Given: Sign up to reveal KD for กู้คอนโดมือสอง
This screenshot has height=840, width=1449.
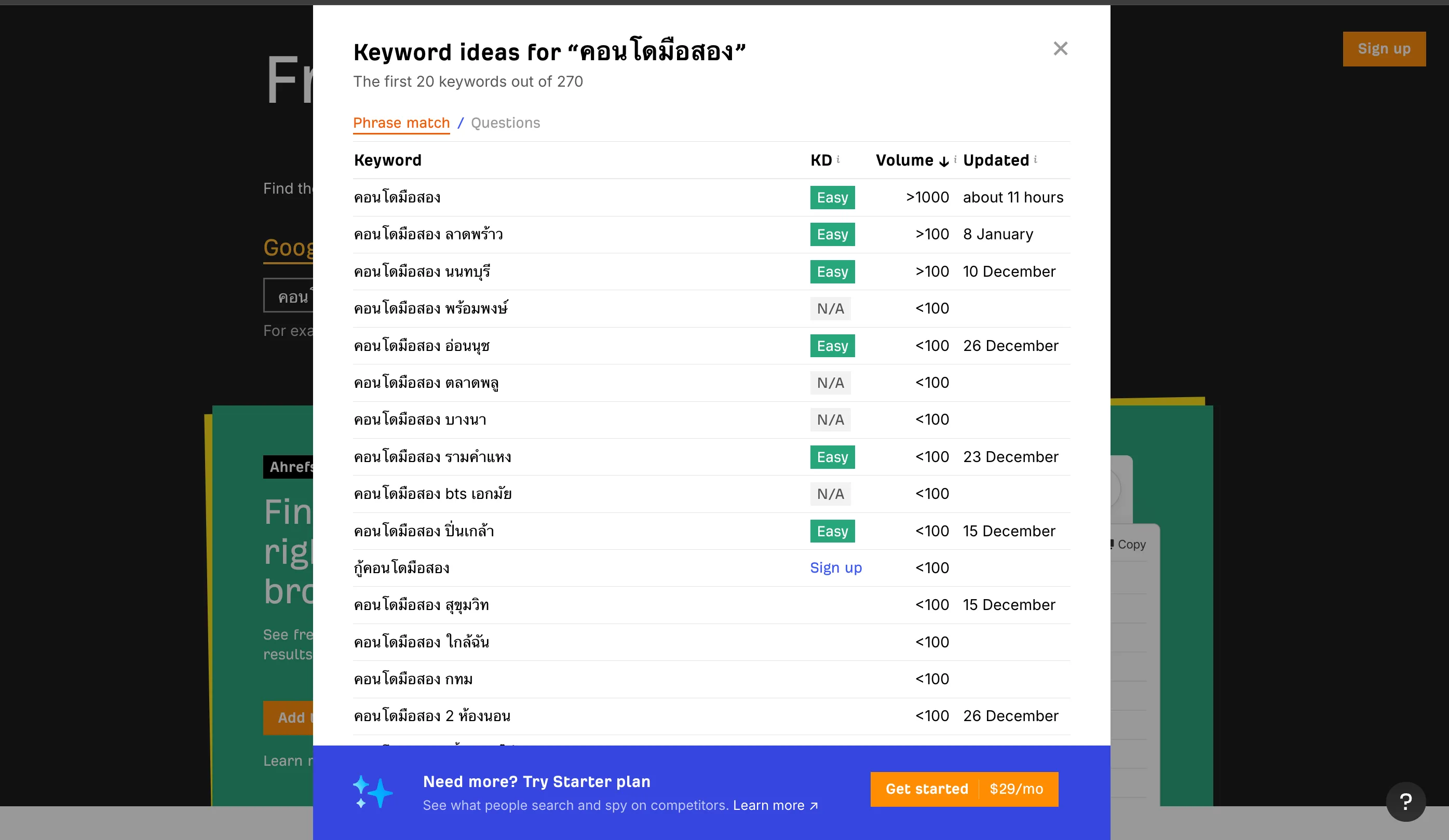Looking at the screenshot, I should [836, 567].
